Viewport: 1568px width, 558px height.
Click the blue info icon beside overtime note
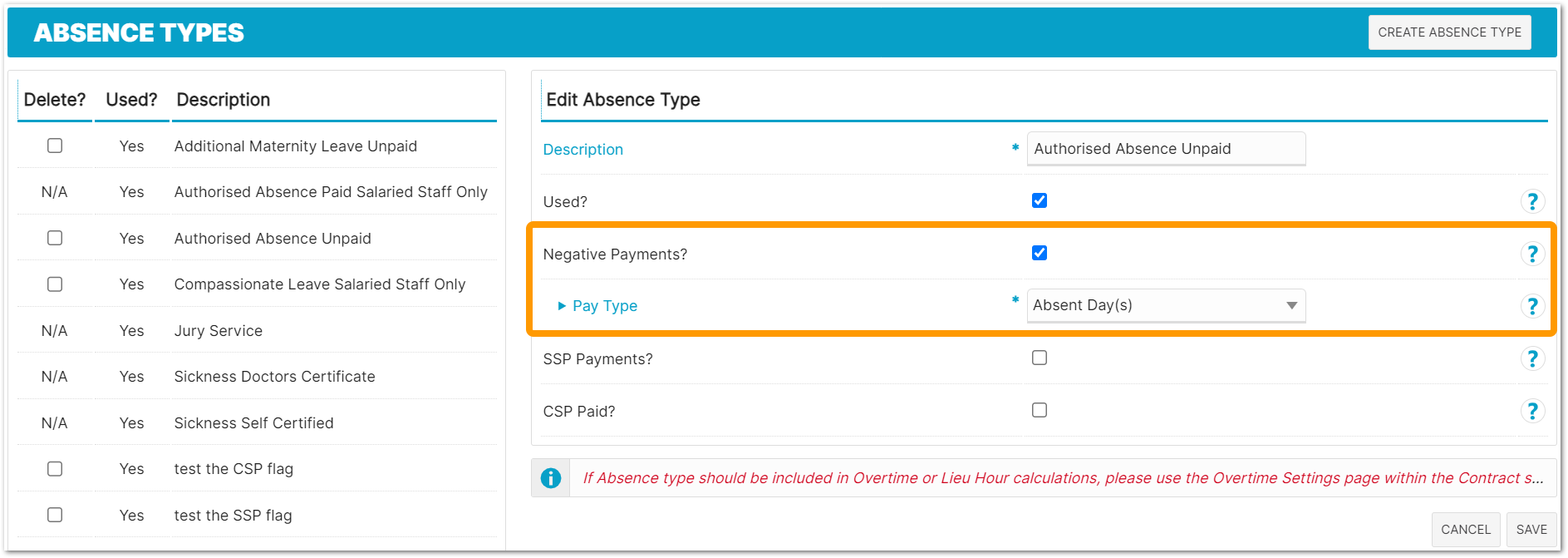551,478
